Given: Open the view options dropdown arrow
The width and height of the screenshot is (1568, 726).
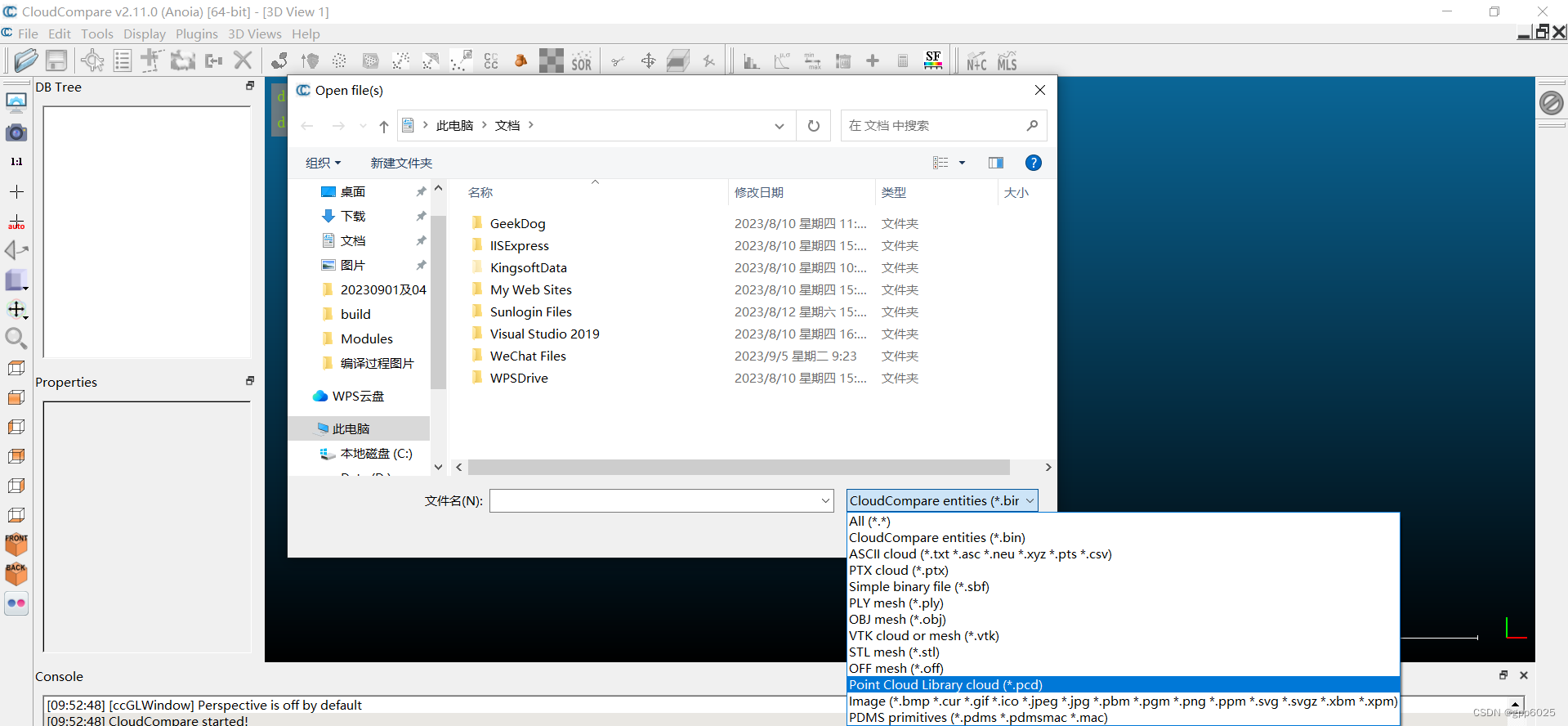Looking at the screenshot, I should tap(962, 163).
